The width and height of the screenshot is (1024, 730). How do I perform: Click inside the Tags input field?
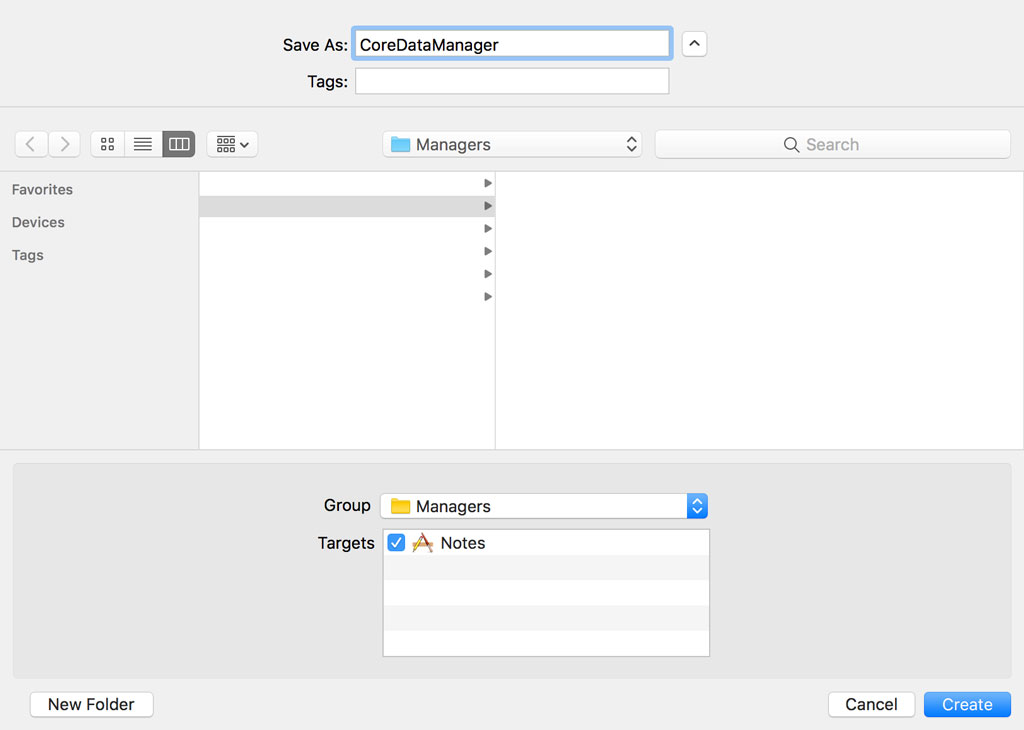[511, 81]
